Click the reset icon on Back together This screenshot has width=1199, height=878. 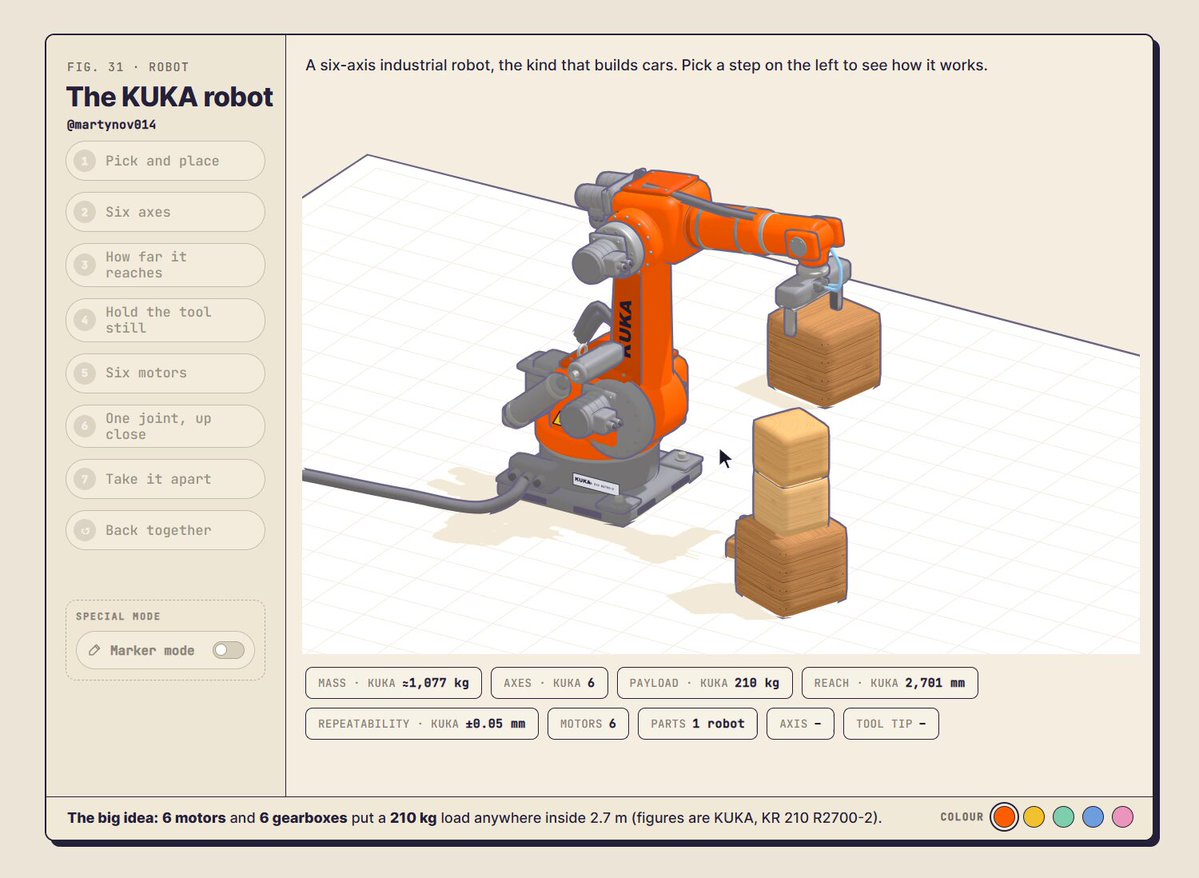click(x=85, y=530)
